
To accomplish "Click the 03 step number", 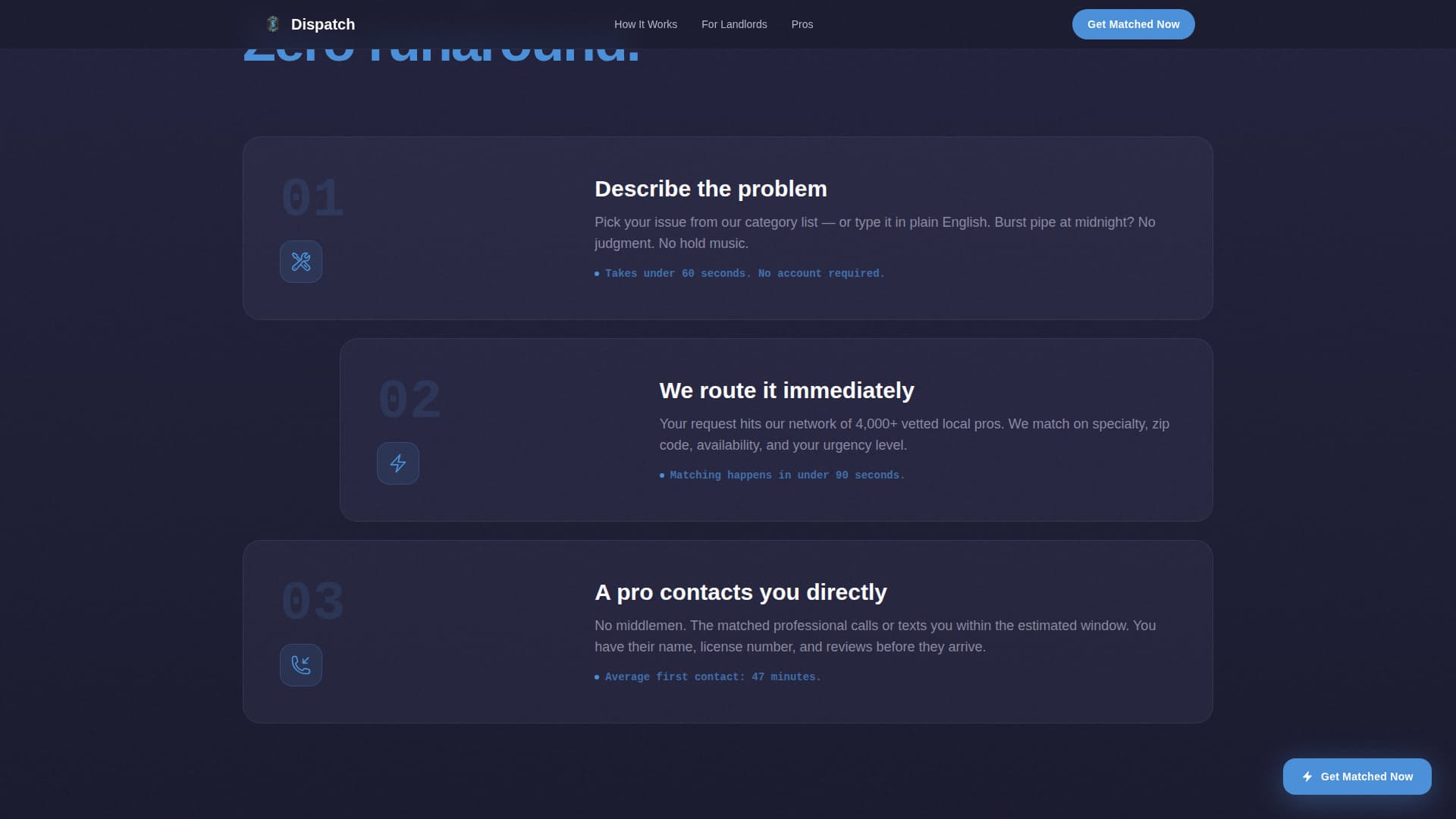I will coord(312,601).
